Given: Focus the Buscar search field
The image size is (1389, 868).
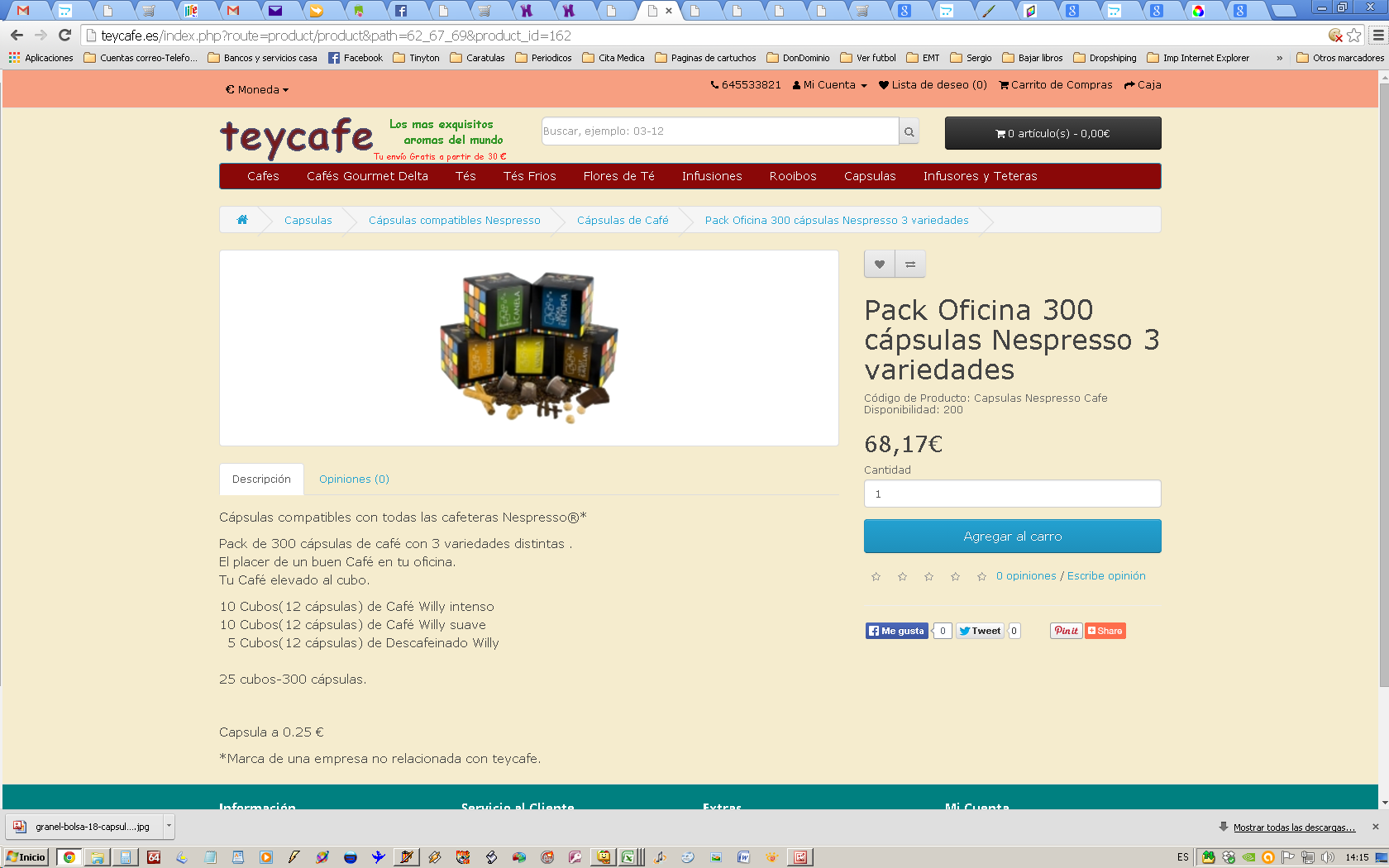Looking at the screenshot, I should pos(720,131).
